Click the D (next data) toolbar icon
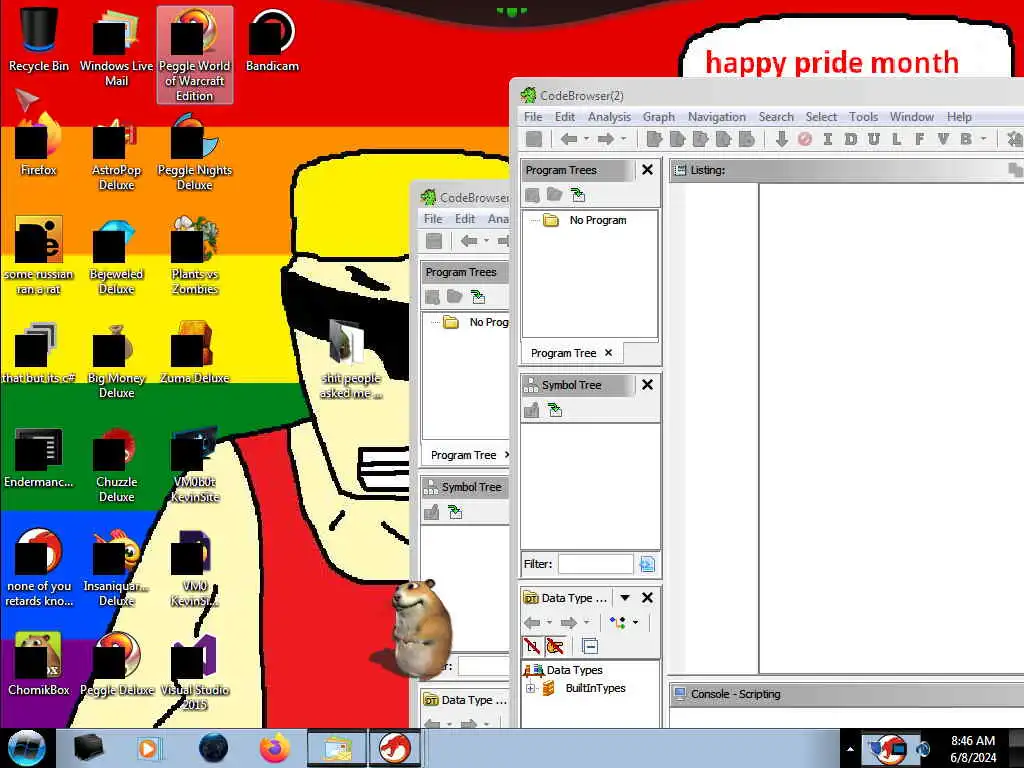This screenshot has height=768, width=1024. (x=850, y=139)
